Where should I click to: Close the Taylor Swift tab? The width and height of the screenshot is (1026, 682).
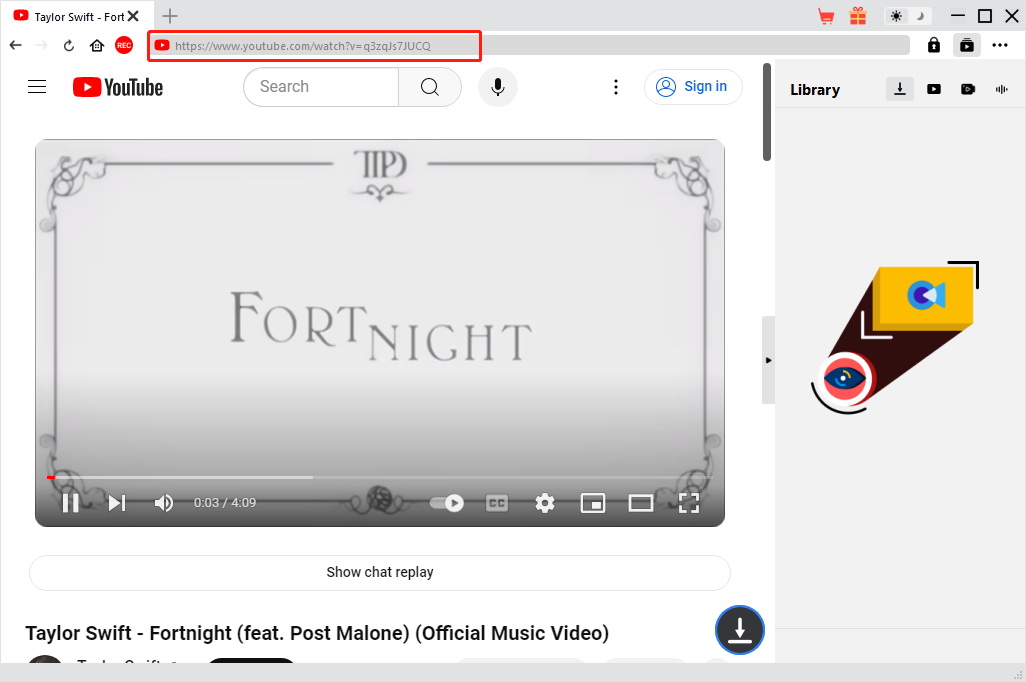(x=133, y=16)
